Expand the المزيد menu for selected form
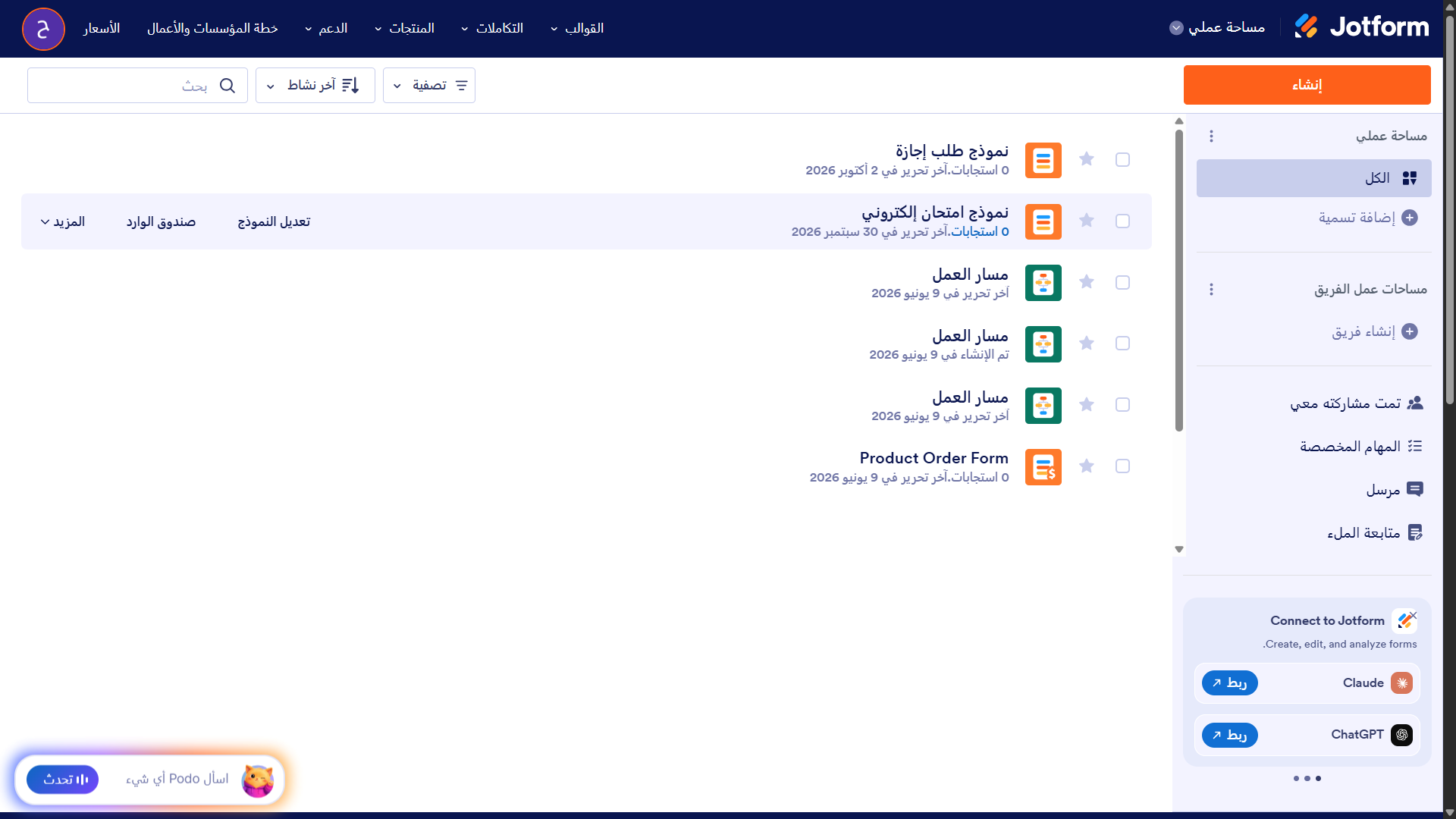The height and width of the screenshot is (819, 1456). [x=62, y=221]
